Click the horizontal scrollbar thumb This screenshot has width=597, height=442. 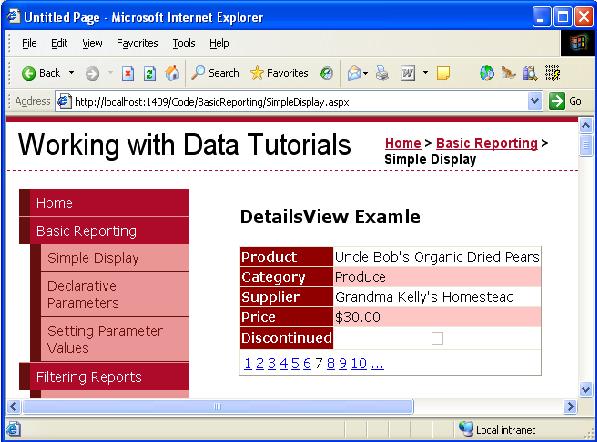click(x=218, y=406)
